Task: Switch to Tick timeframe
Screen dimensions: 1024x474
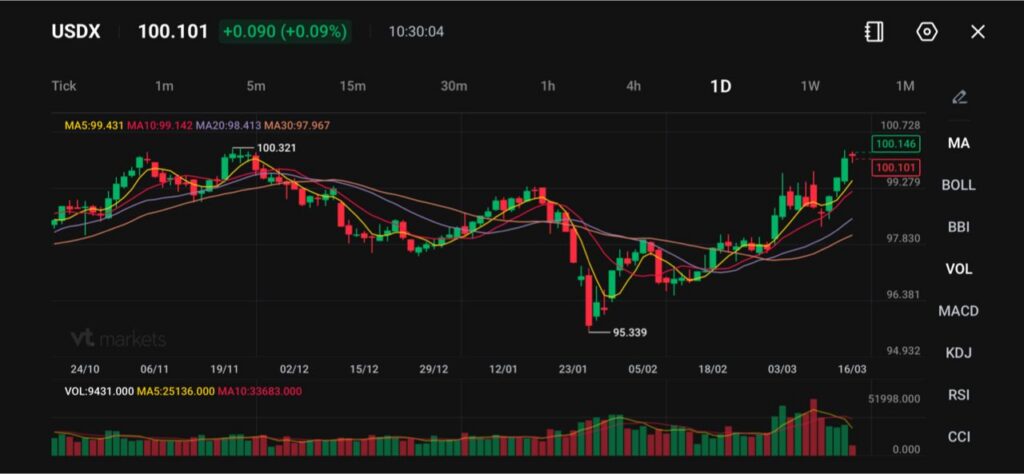Action: [x=64, y=86]
